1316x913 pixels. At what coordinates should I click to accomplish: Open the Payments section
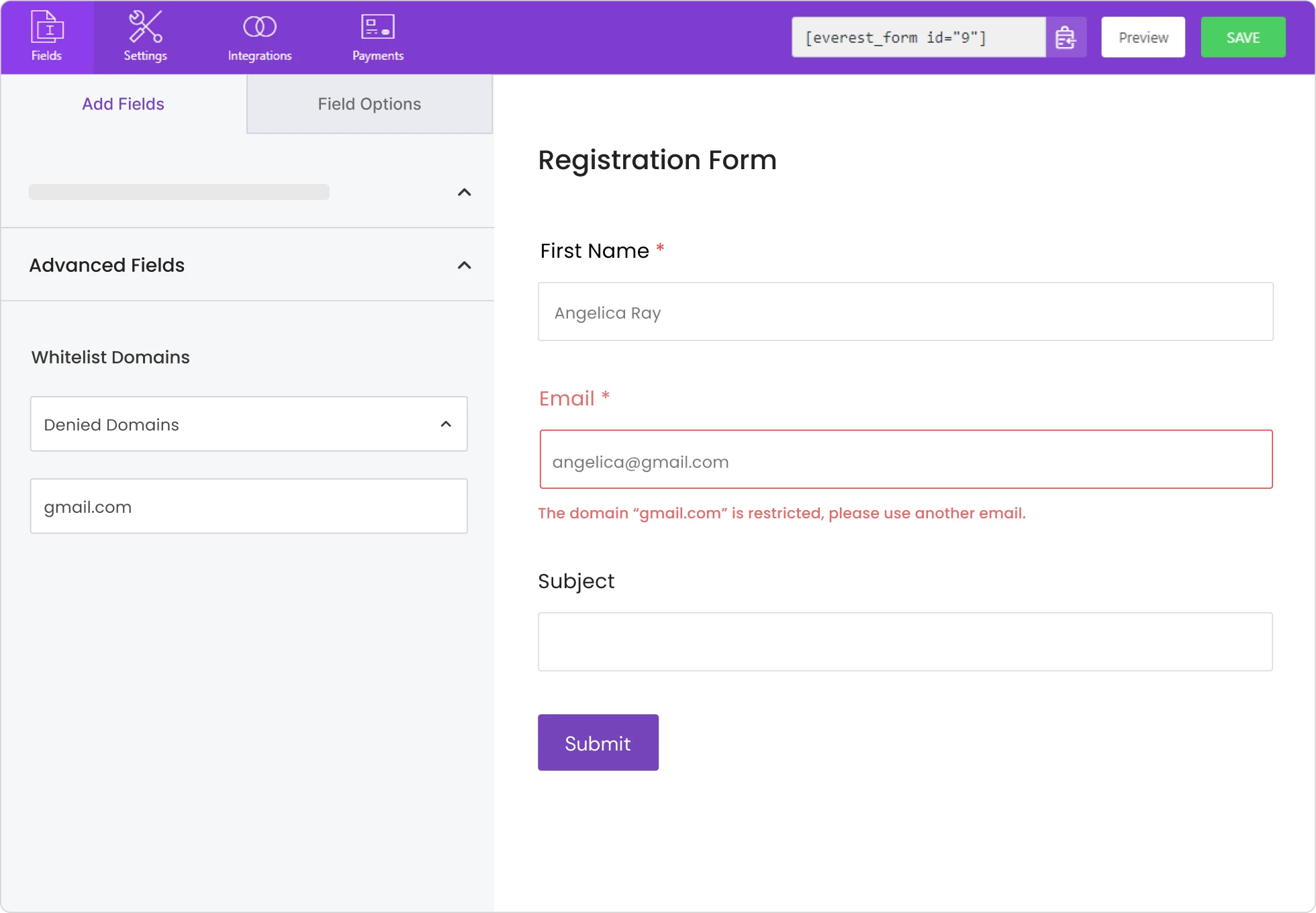(377, 37)
